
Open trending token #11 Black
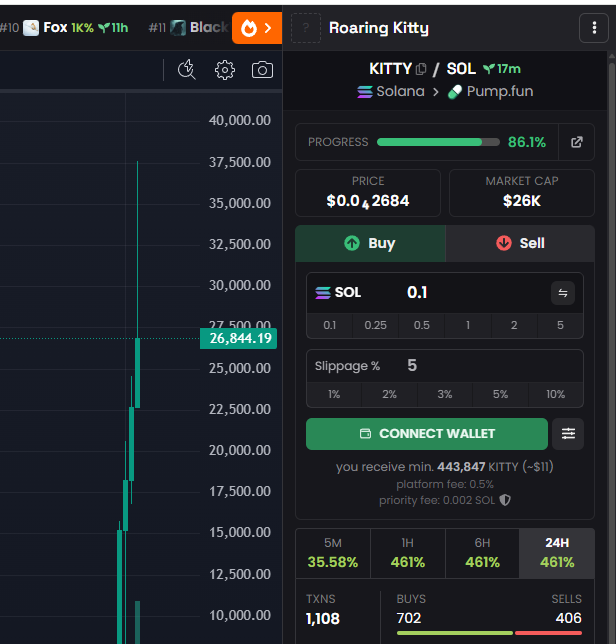(x=188, y=28)
